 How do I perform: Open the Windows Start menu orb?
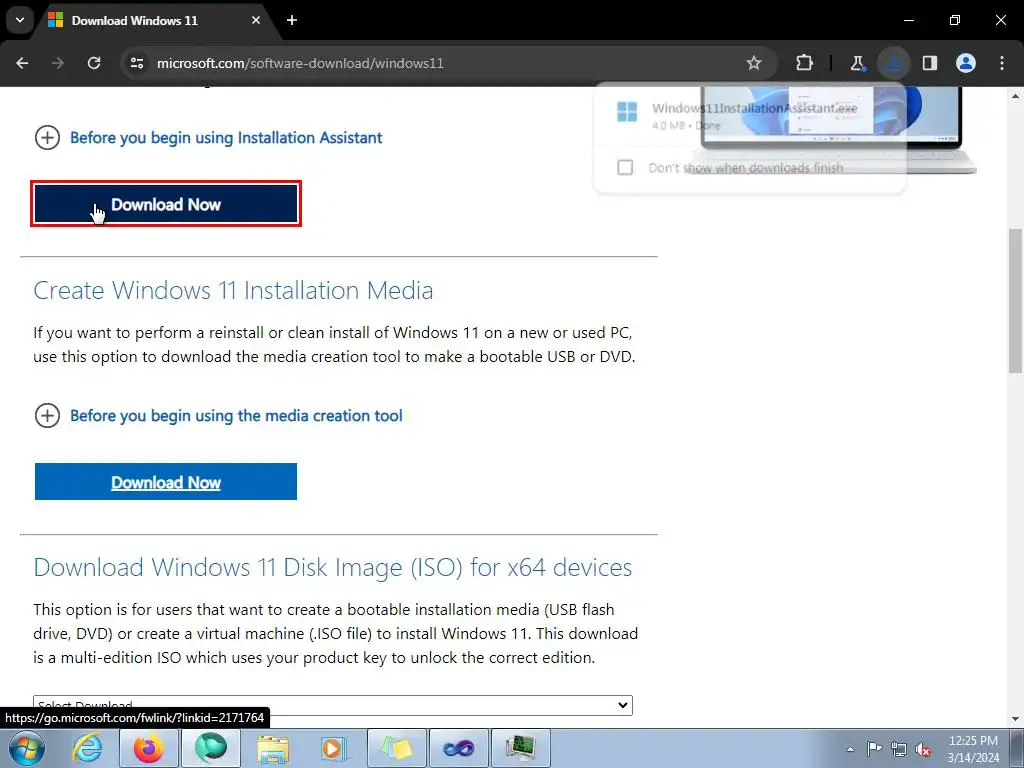(26, 748)
